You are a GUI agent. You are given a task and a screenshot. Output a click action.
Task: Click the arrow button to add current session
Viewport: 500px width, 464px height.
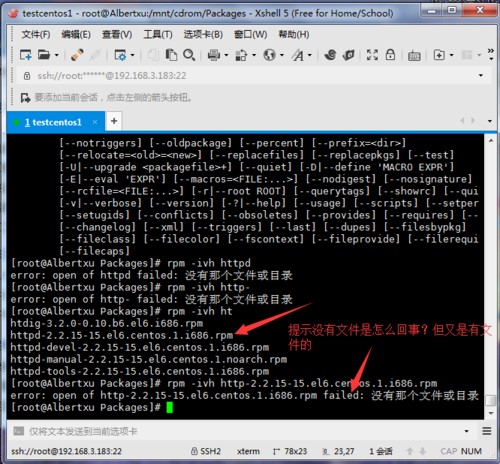[25, 98]
